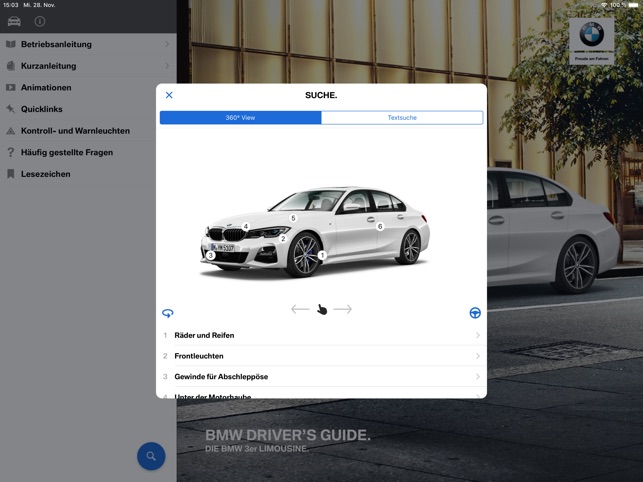Tap hotspot 3 on the front bumper

pyautogui.click(x=210, y=256)
